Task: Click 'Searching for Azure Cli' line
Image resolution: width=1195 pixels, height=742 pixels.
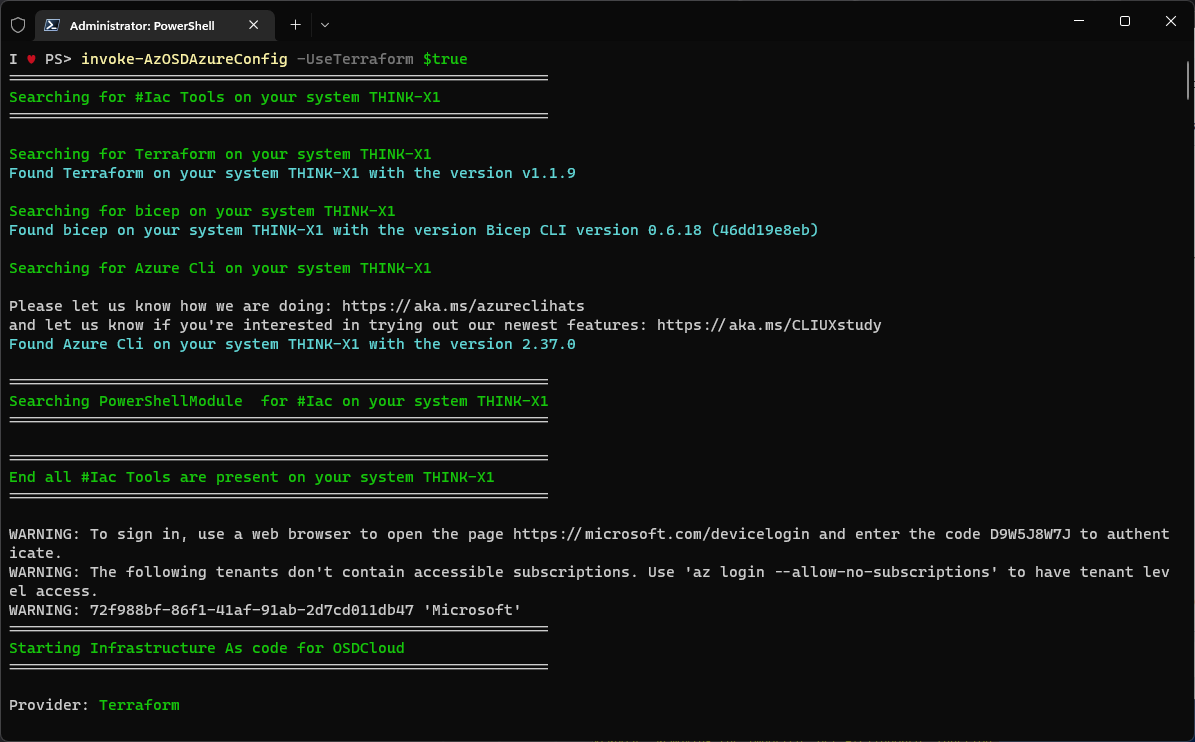Action: [220, 268]
